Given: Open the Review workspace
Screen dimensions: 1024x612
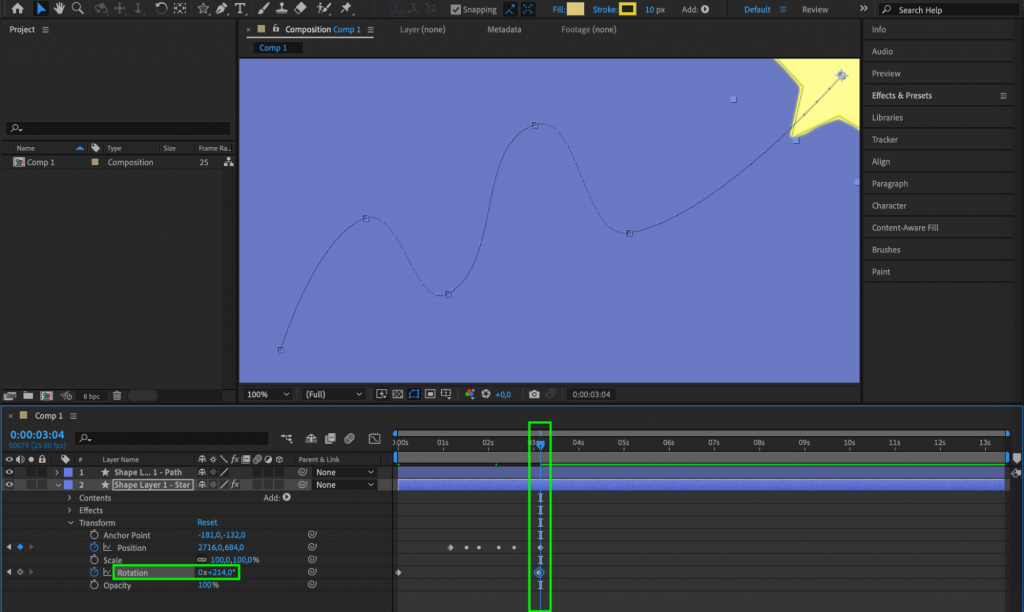Looking at the screenshot, I should (817, 8).
